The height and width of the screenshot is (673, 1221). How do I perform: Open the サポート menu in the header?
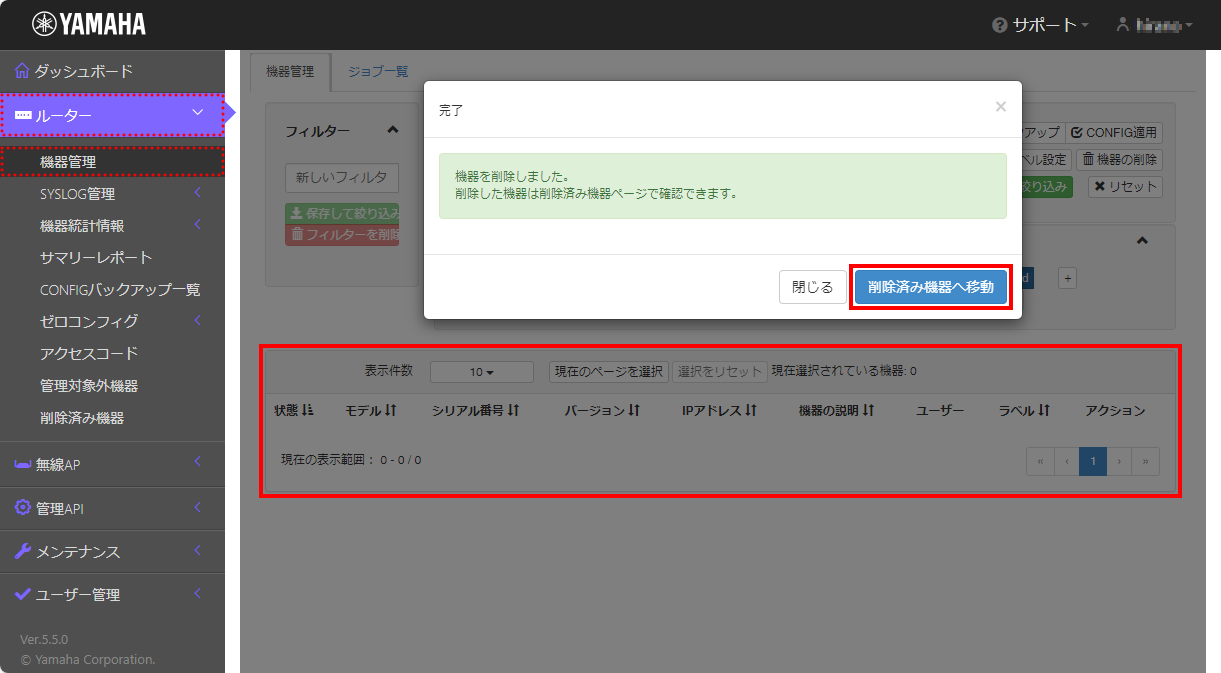point(1040,25)
